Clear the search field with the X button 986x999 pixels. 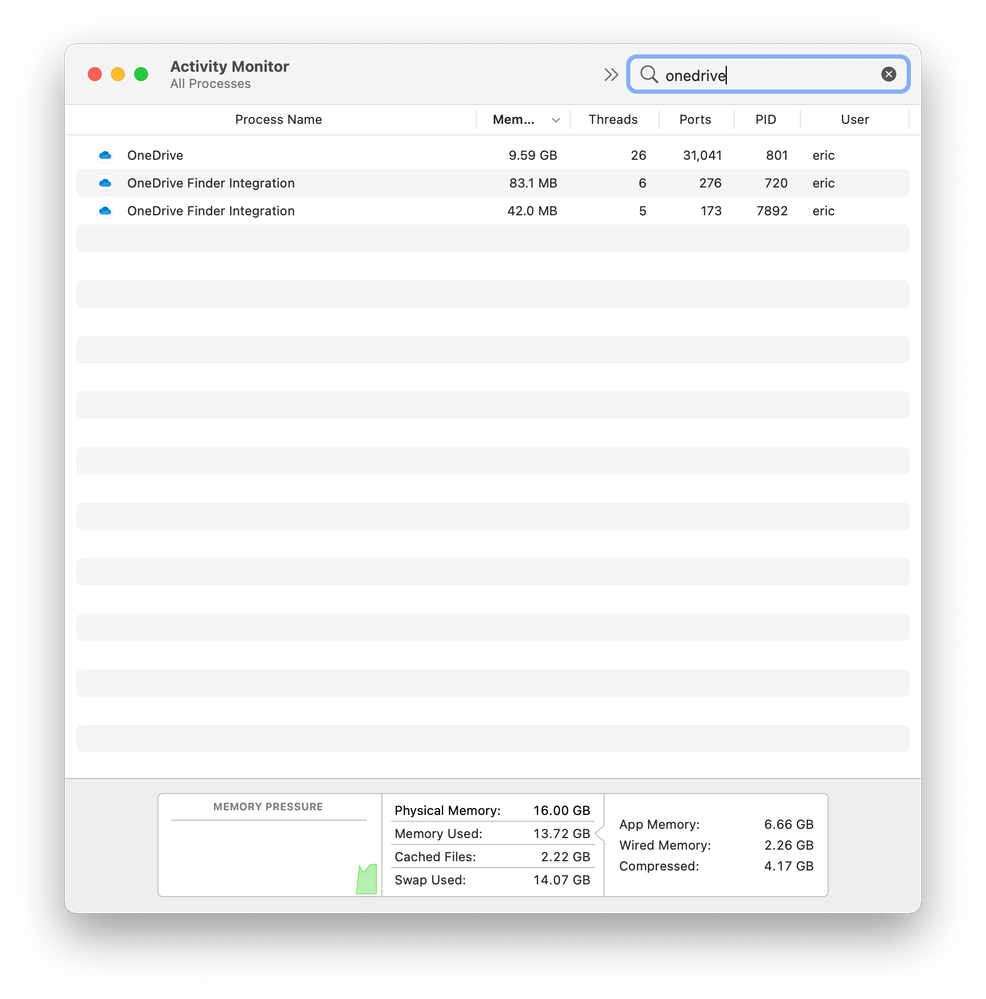(889, 75)
